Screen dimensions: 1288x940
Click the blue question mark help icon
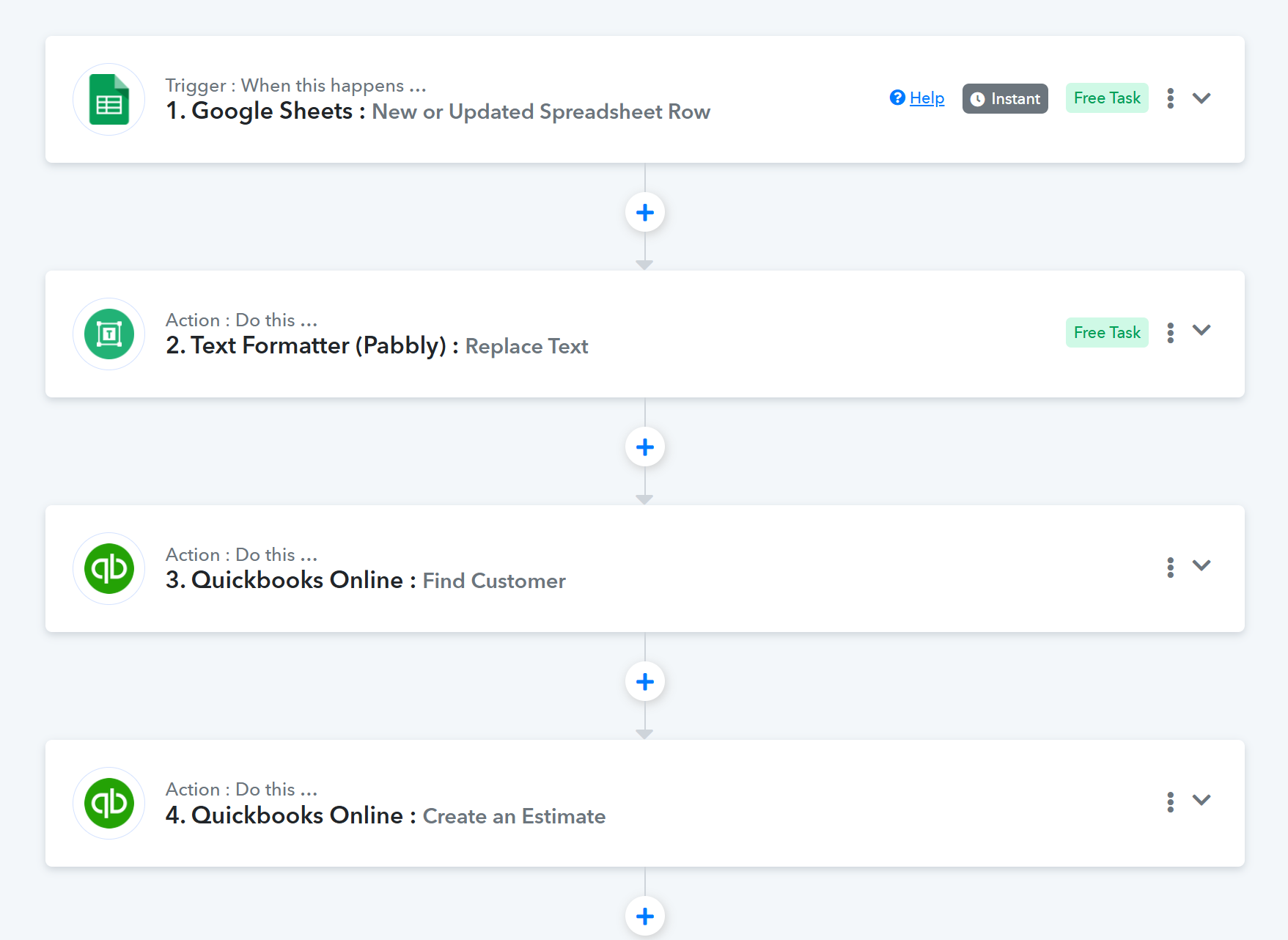pyautogui.click(x=897, y=98)
